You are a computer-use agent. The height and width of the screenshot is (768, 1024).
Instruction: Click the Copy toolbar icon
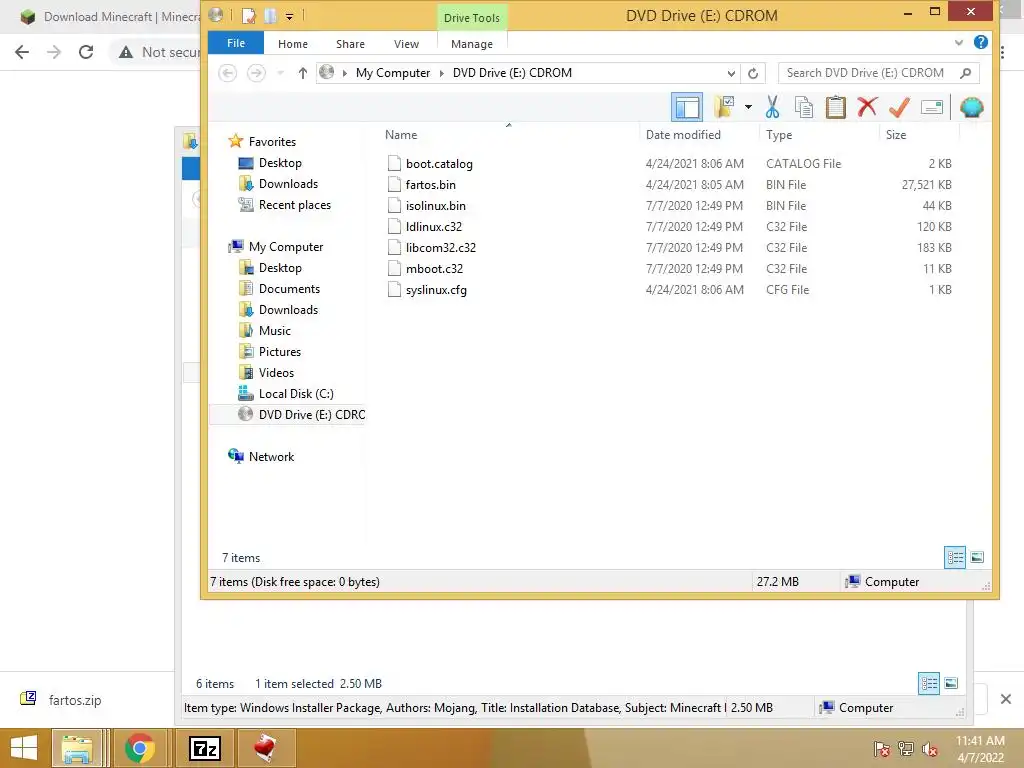804,107
